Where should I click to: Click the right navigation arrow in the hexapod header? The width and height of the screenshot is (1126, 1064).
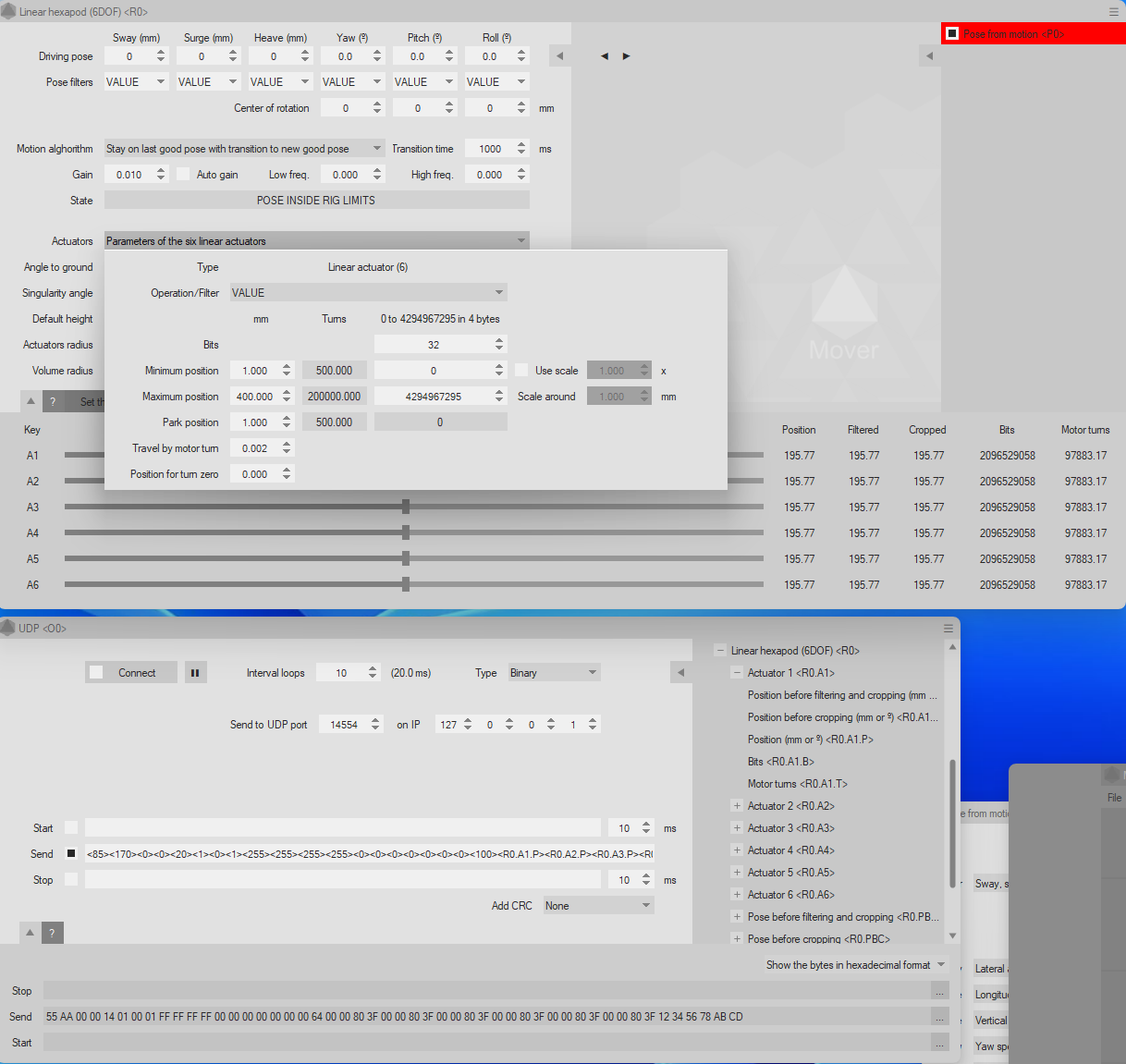tap(625, 55)
